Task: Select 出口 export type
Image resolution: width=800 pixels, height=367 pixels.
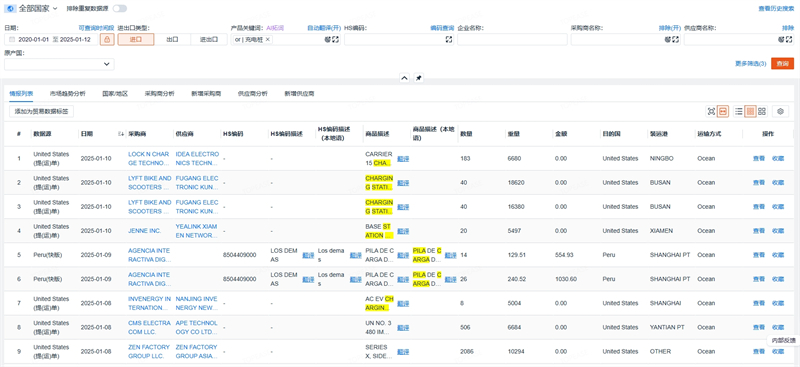Action: coord(172,39)
